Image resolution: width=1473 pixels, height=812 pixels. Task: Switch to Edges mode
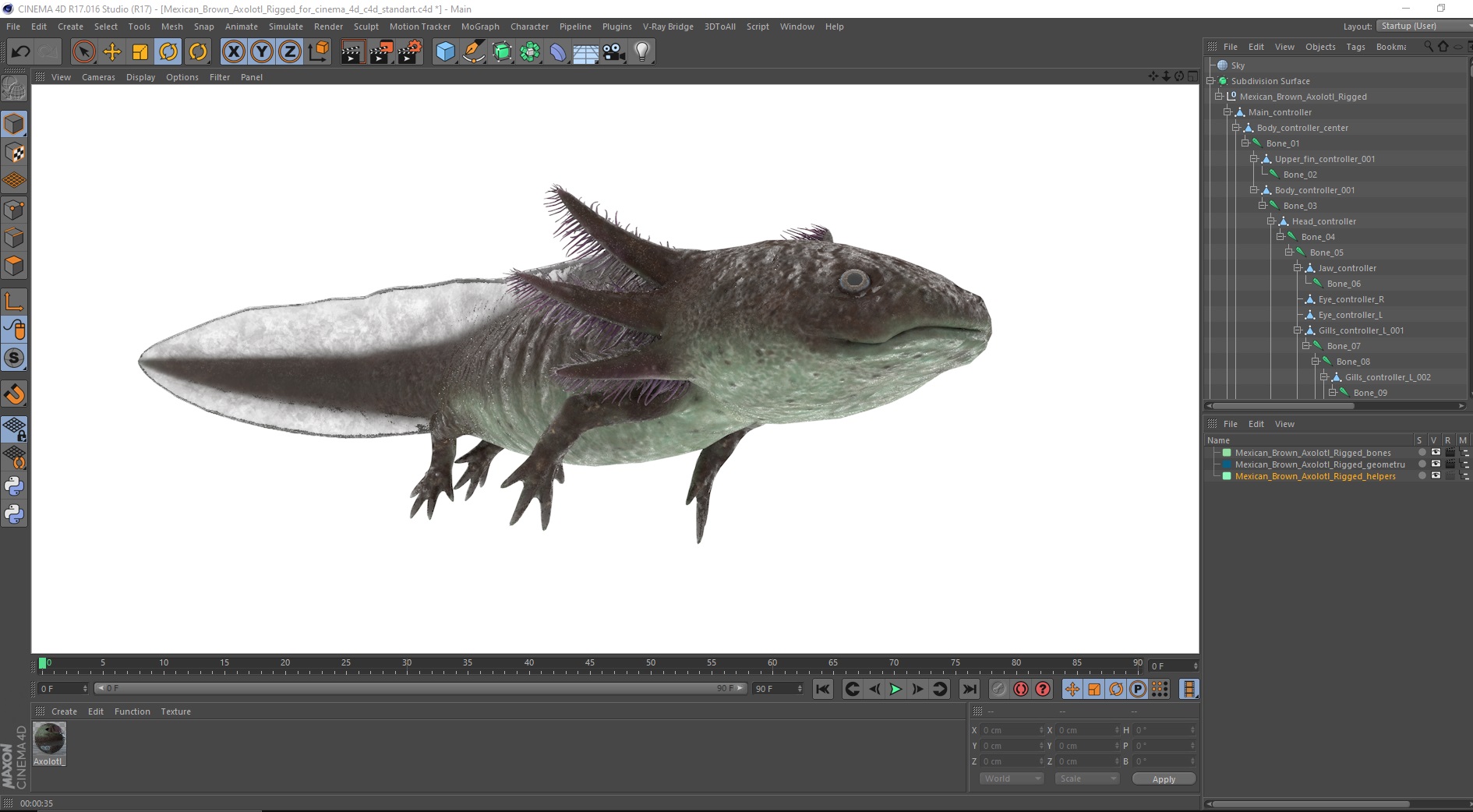14,238
